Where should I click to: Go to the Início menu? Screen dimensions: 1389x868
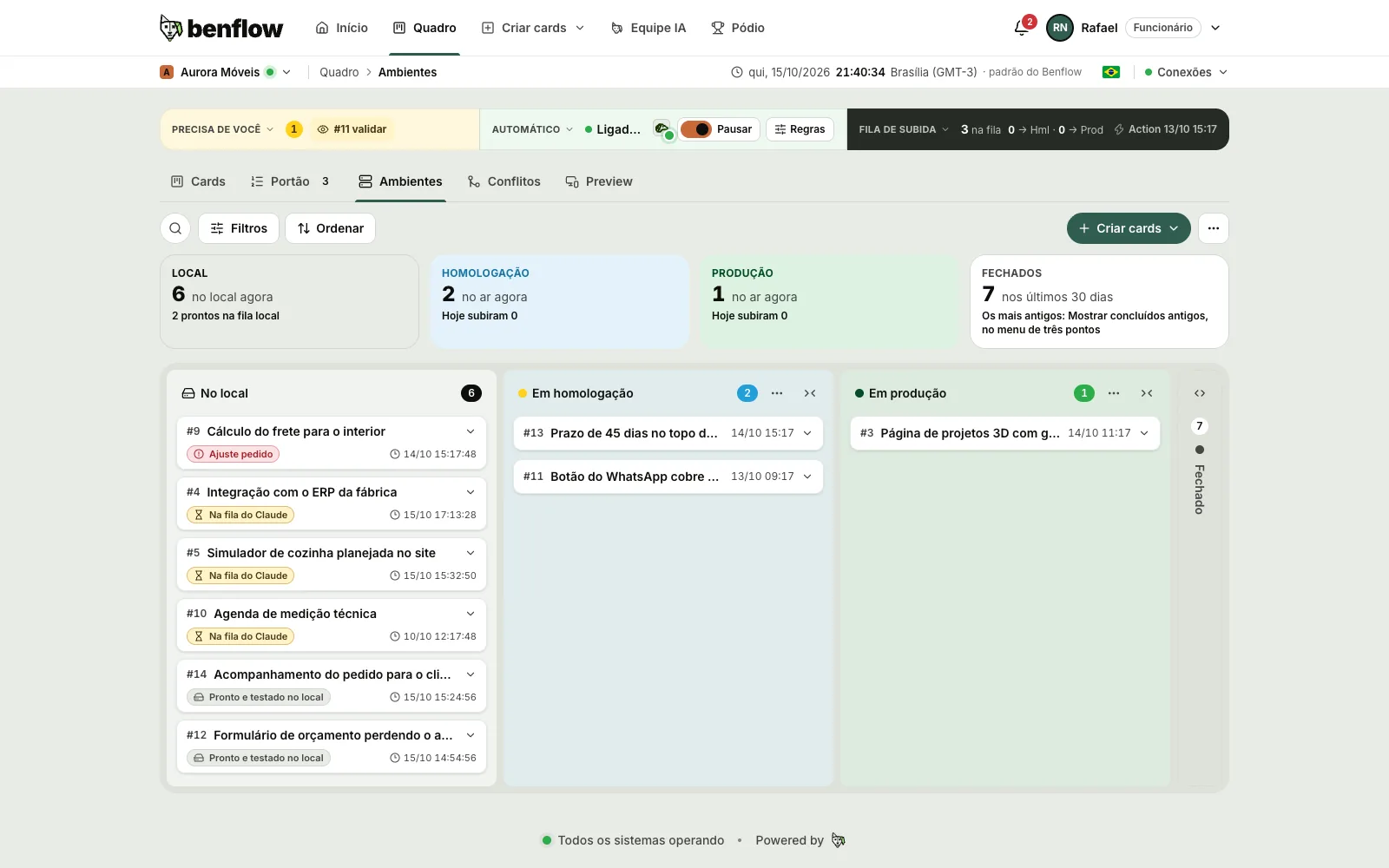tap(341, 28)
